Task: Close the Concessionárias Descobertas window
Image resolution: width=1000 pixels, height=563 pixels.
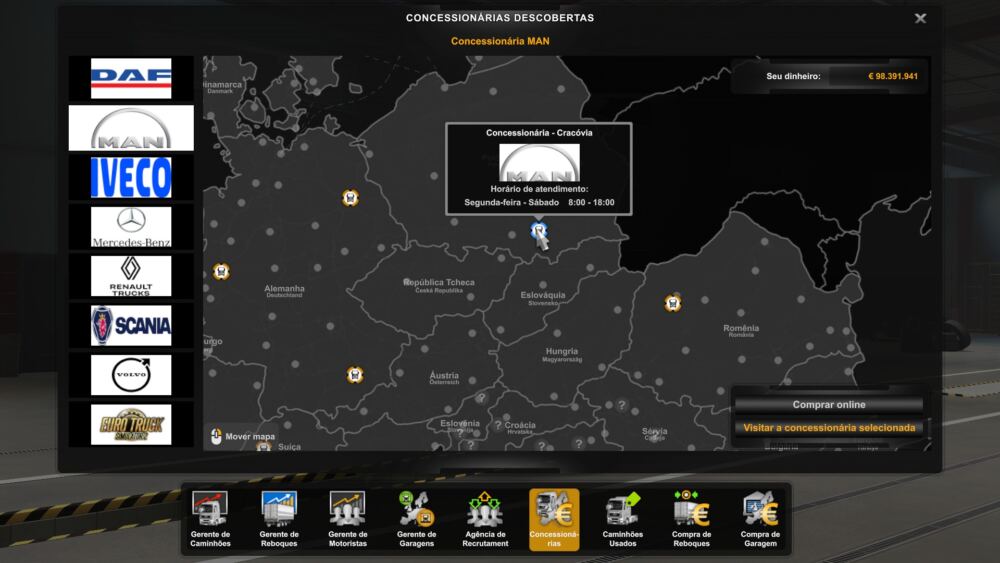Action: point(920,18)
